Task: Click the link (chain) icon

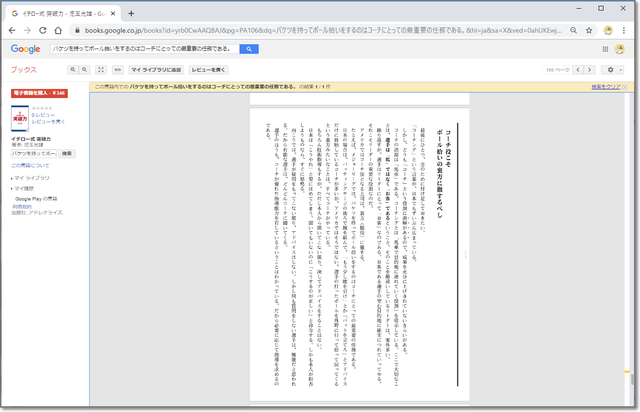Action: 117,70
